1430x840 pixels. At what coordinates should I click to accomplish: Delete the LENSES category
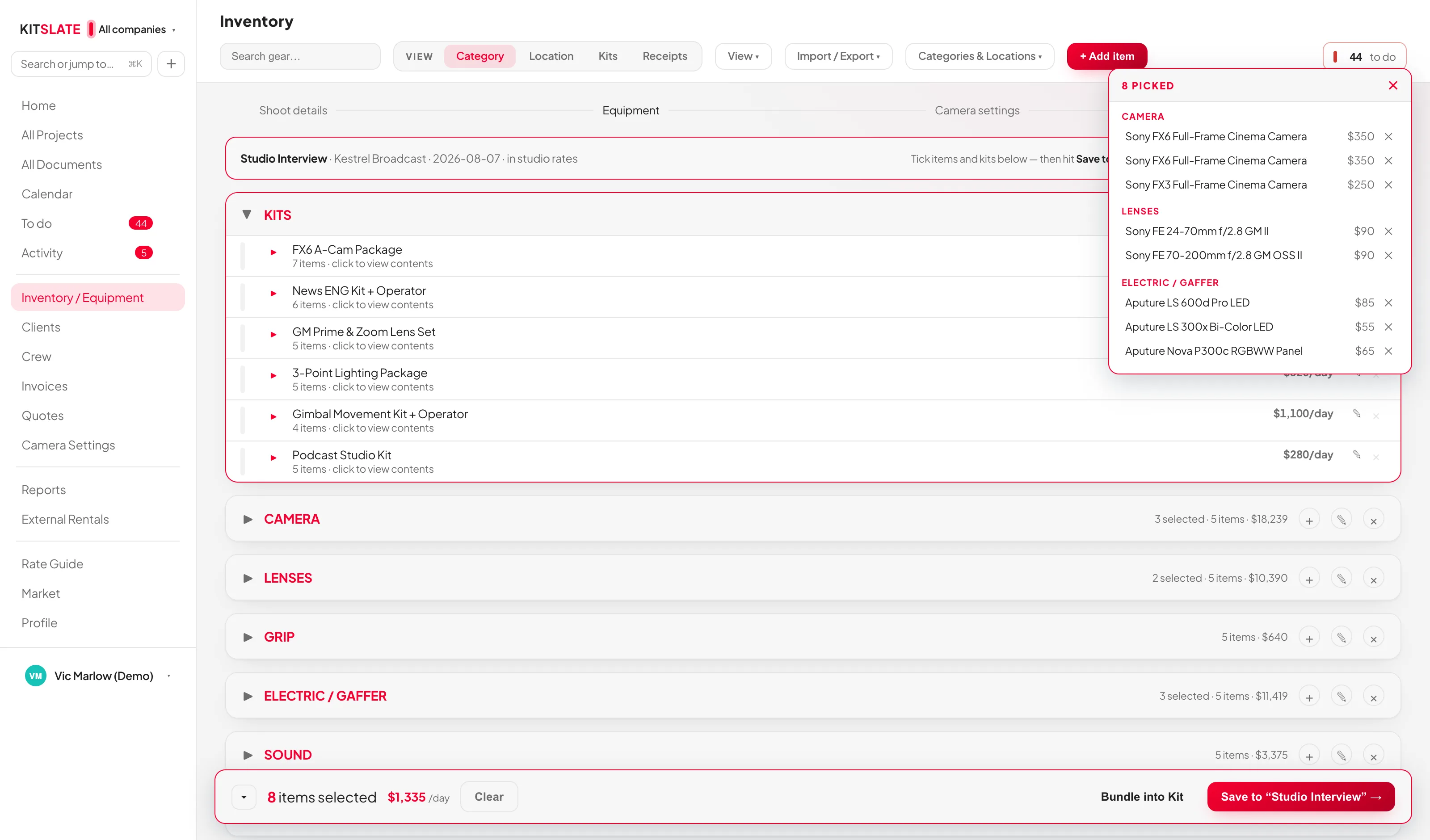point(1374,578)
